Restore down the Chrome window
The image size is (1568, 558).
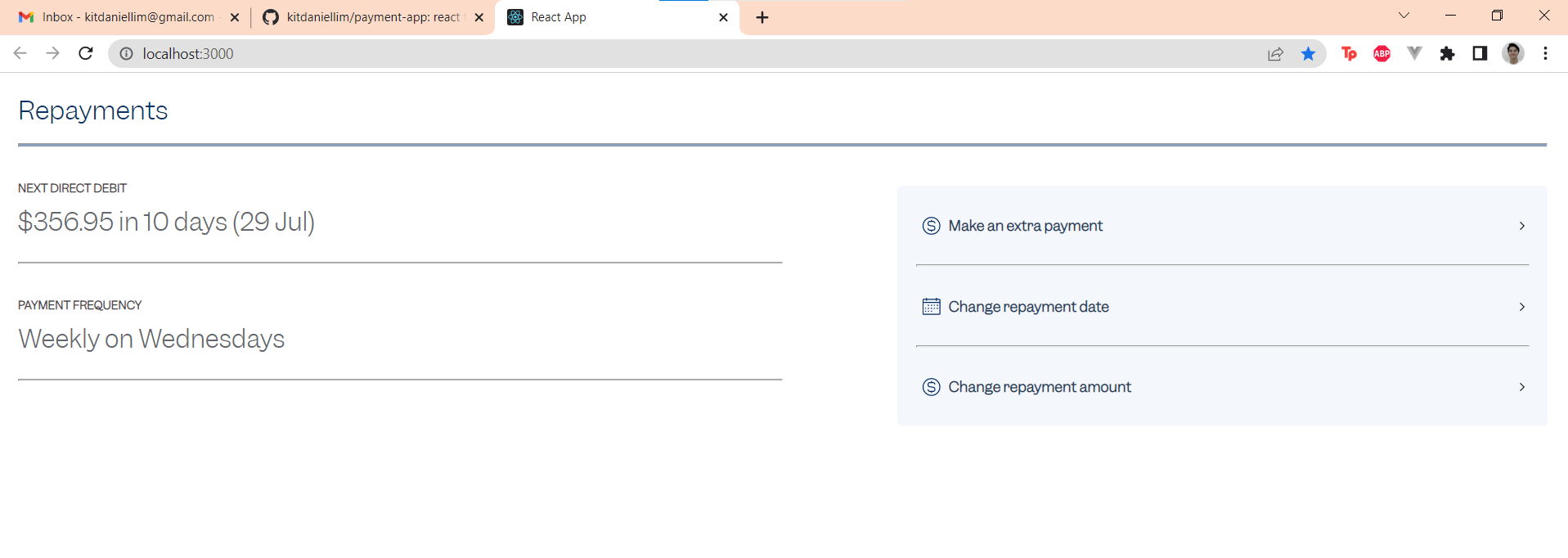[x=1497, y=16]
